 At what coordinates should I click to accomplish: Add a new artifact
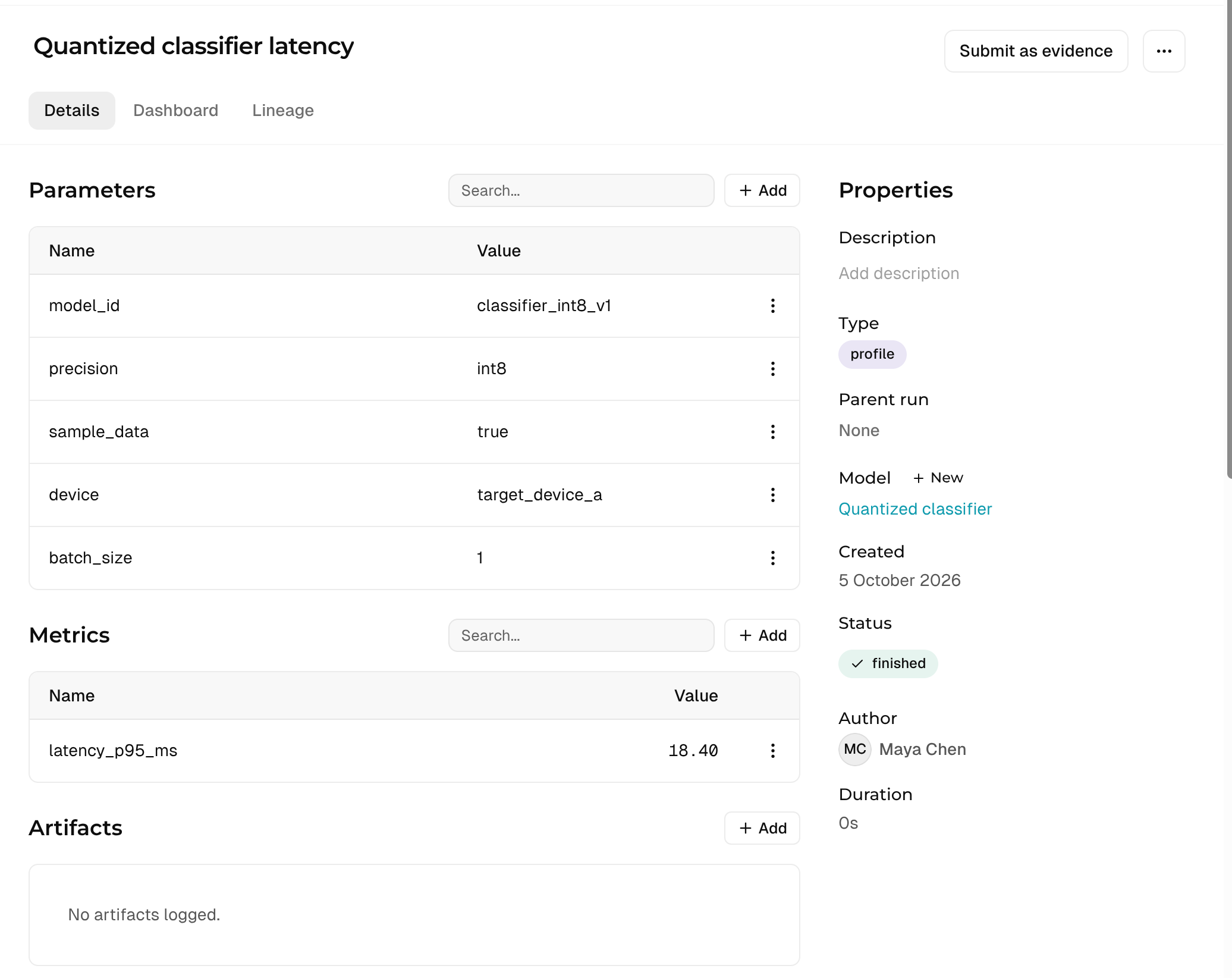pyautogui.click(x=762, y=828)
